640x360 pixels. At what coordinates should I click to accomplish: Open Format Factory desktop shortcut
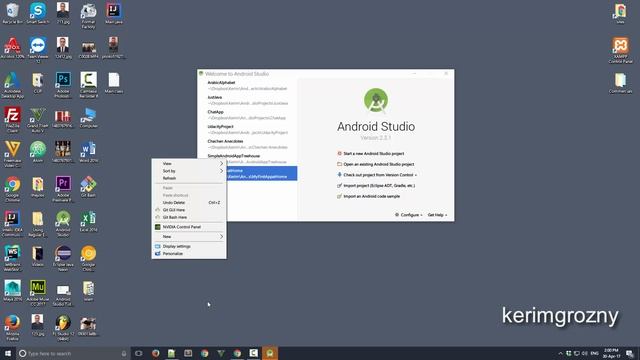click(x=88, y=16)
